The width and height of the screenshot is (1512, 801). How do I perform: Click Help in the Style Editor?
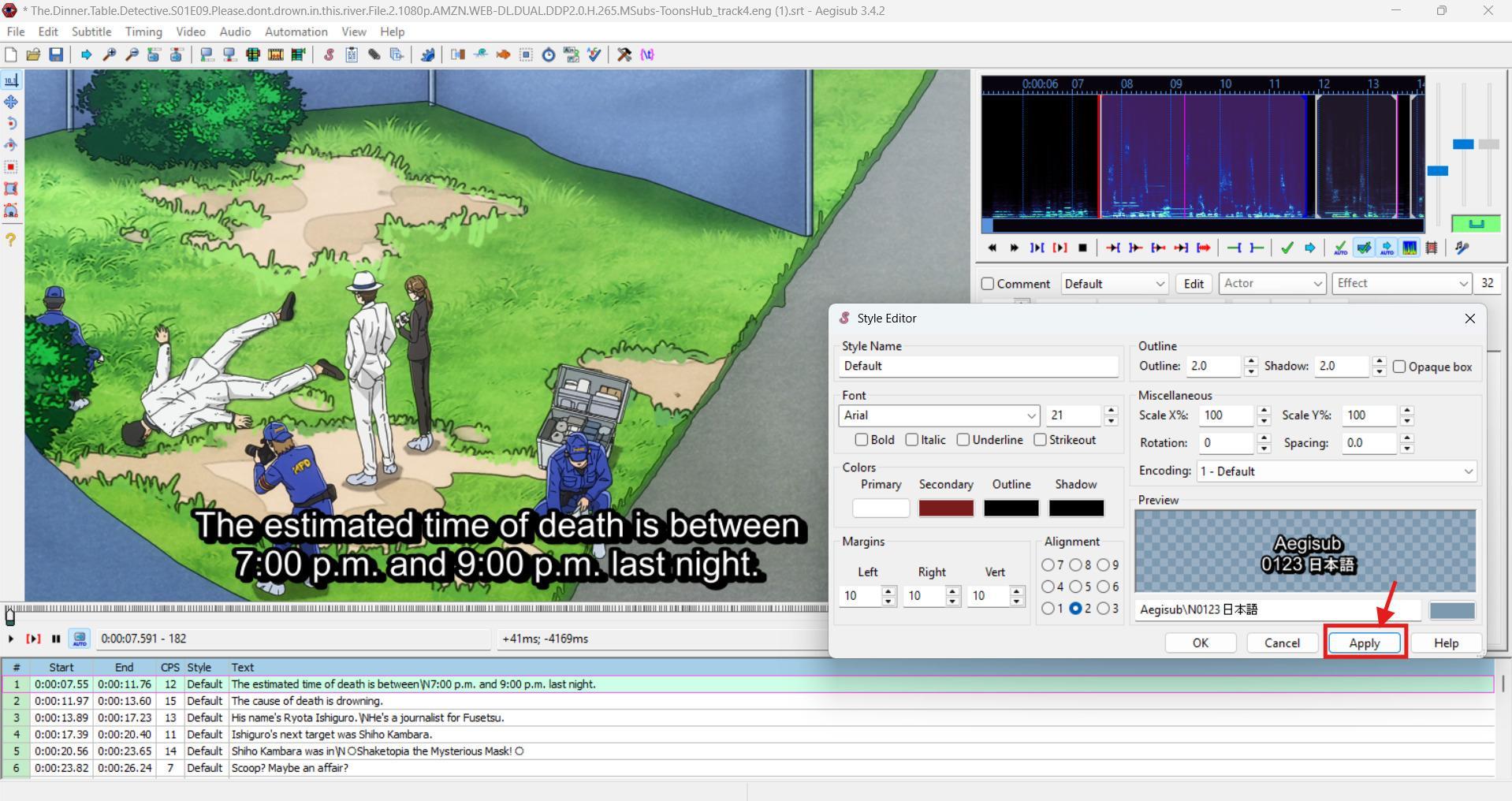(1447, 643)
